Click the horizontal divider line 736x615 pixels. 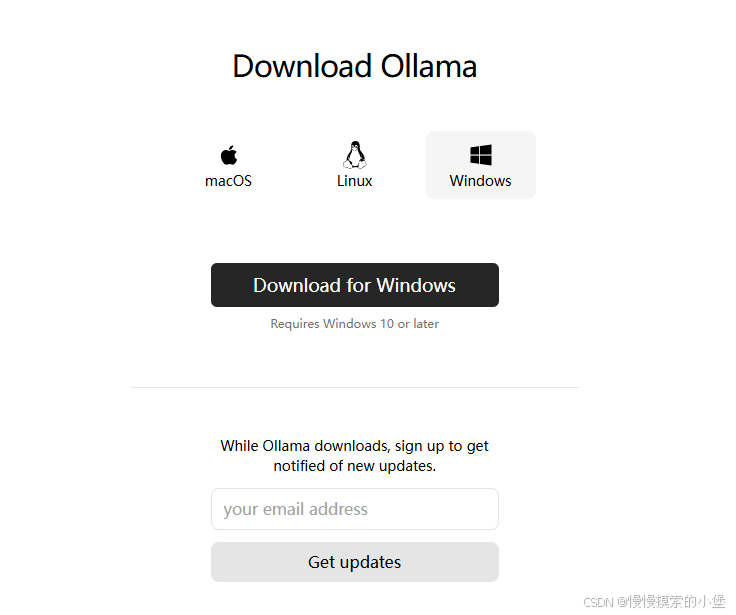tap(355, 387)
